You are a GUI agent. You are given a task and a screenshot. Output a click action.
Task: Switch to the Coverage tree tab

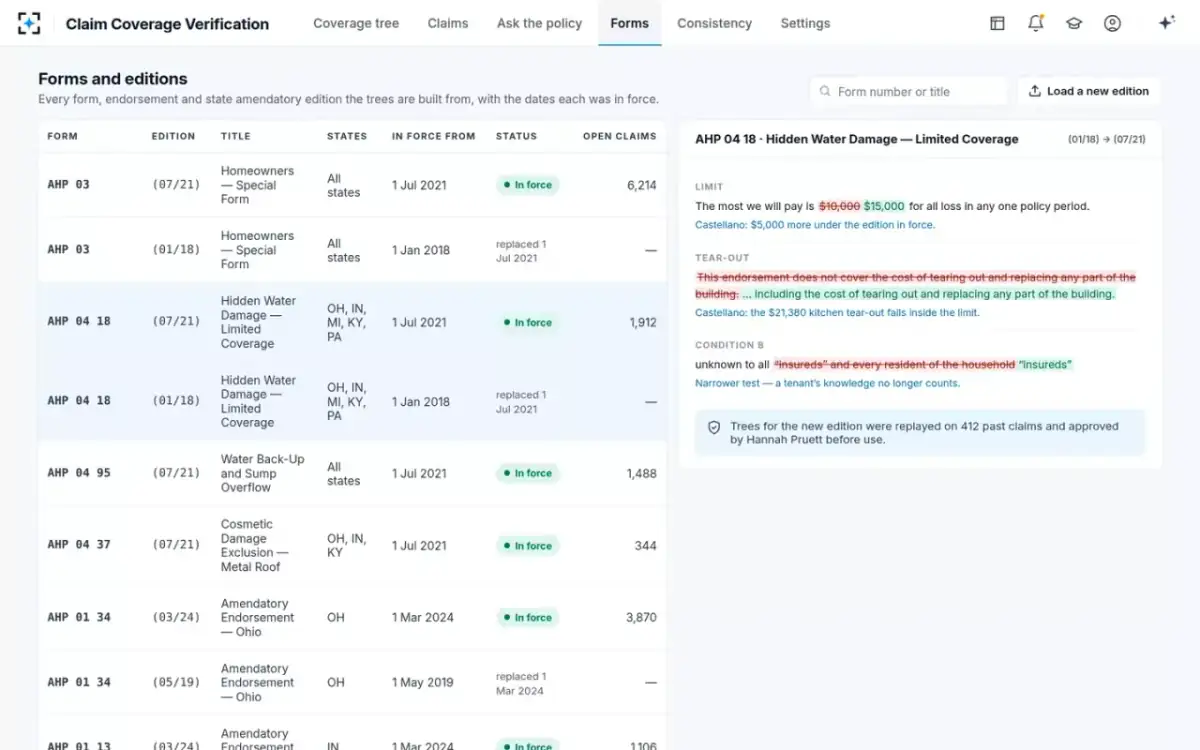356,23
